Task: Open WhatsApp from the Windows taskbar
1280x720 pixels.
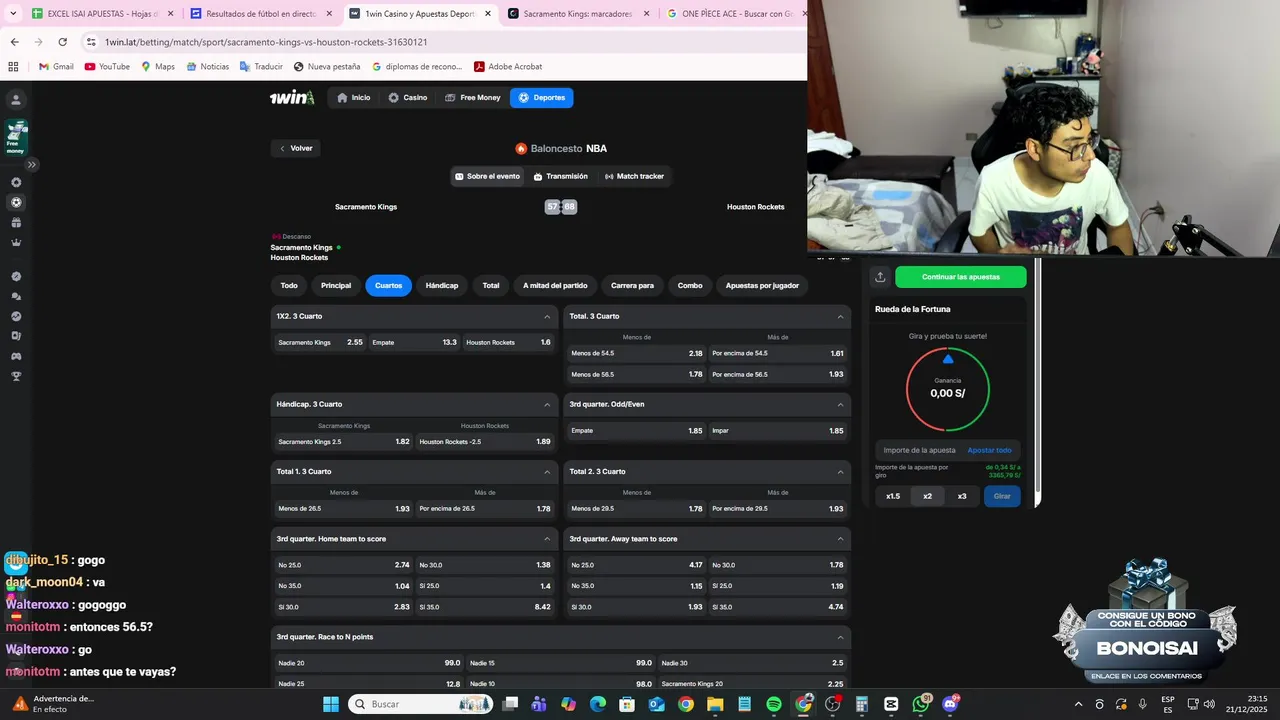Action: (x=921, y=704)
